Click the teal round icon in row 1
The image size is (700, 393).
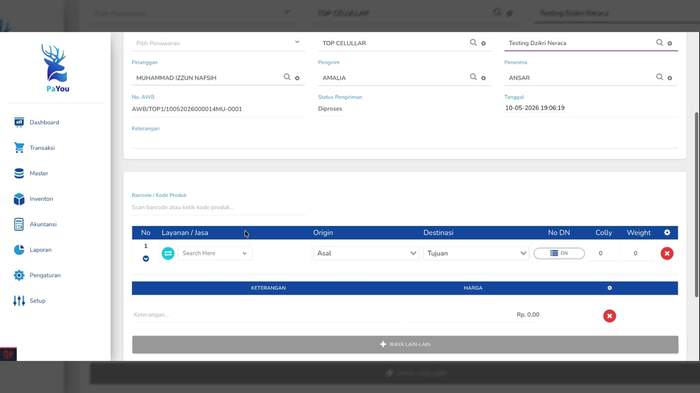pyautogui.click(x=168, y=253)
